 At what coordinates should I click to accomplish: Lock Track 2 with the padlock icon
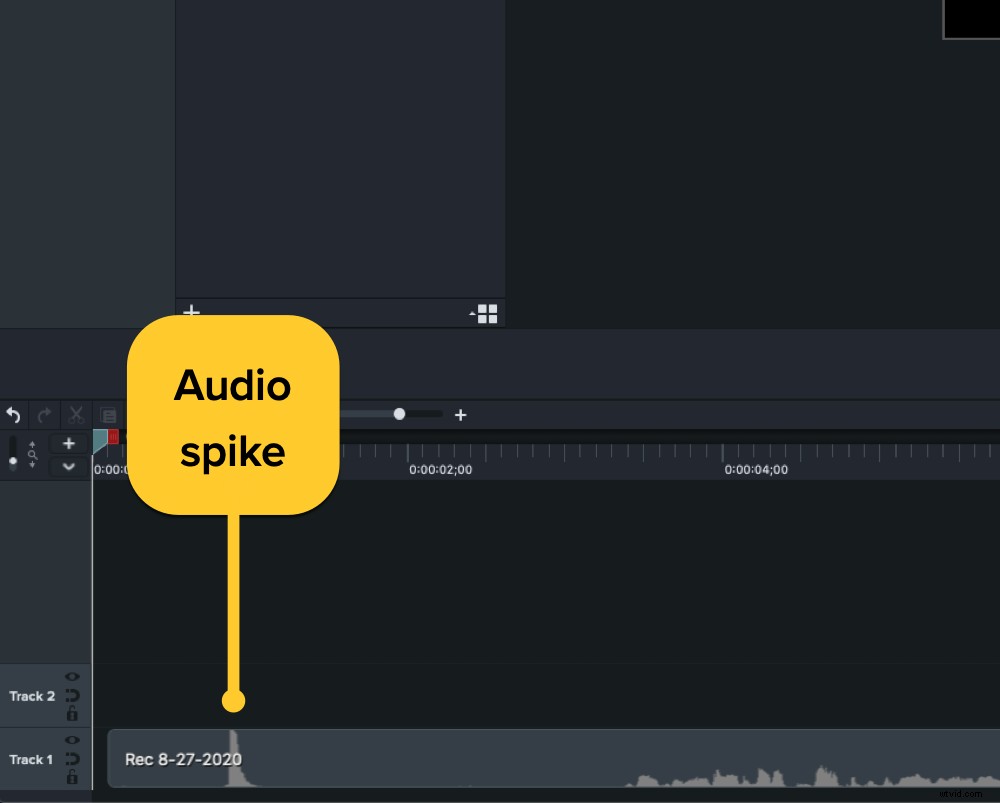coord(72,713)
